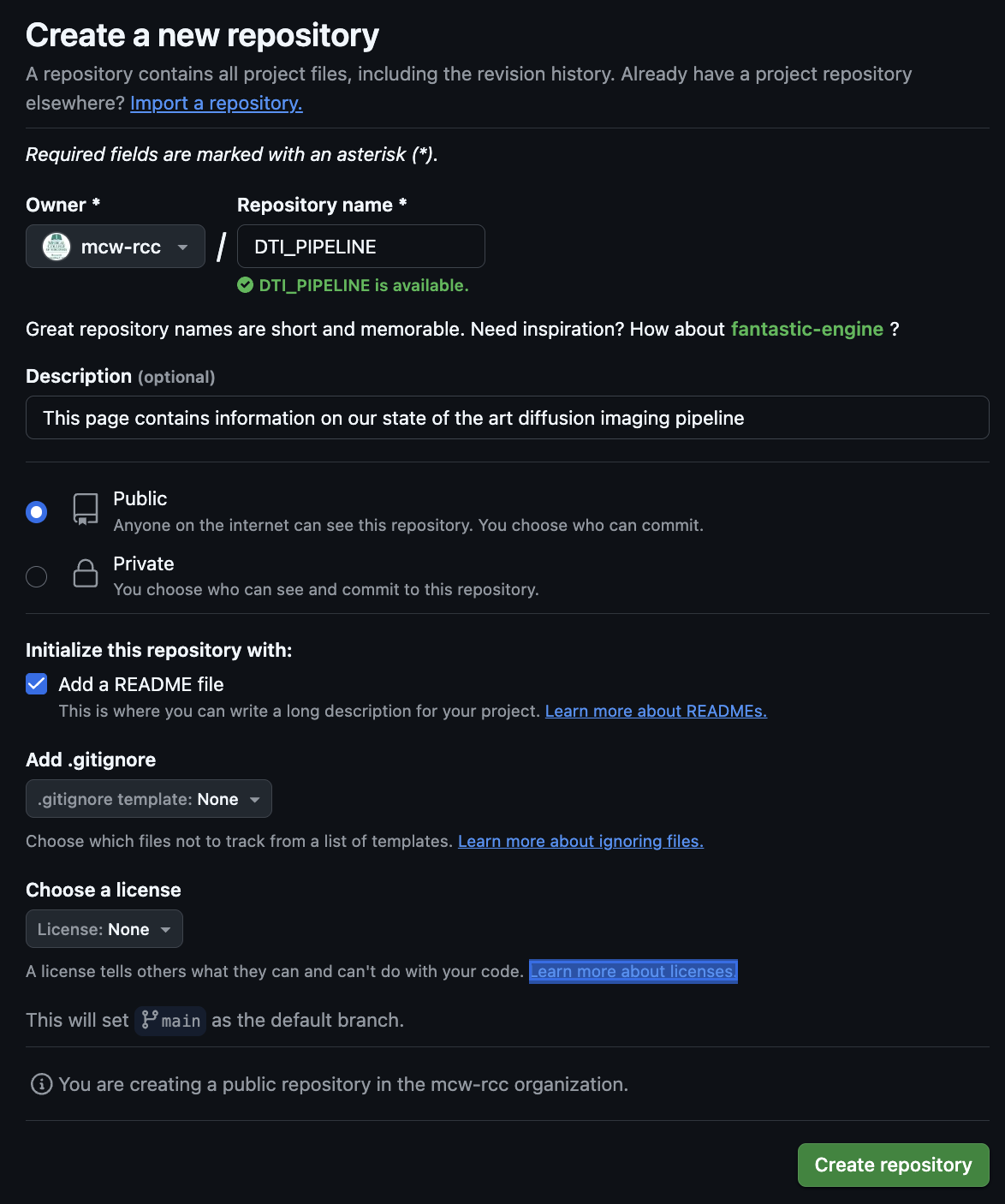1005x1204 pixels.
Task: Select the Public visibility radio button
Action: pos(37,512)
